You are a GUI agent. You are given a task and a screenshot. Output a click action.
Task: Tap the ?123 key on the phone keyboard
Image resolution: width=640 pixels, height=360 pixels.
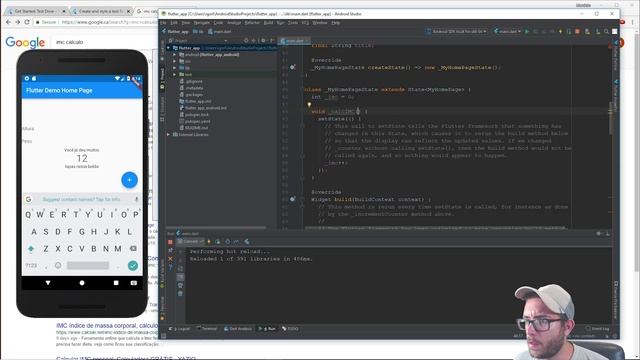(31, 266)
